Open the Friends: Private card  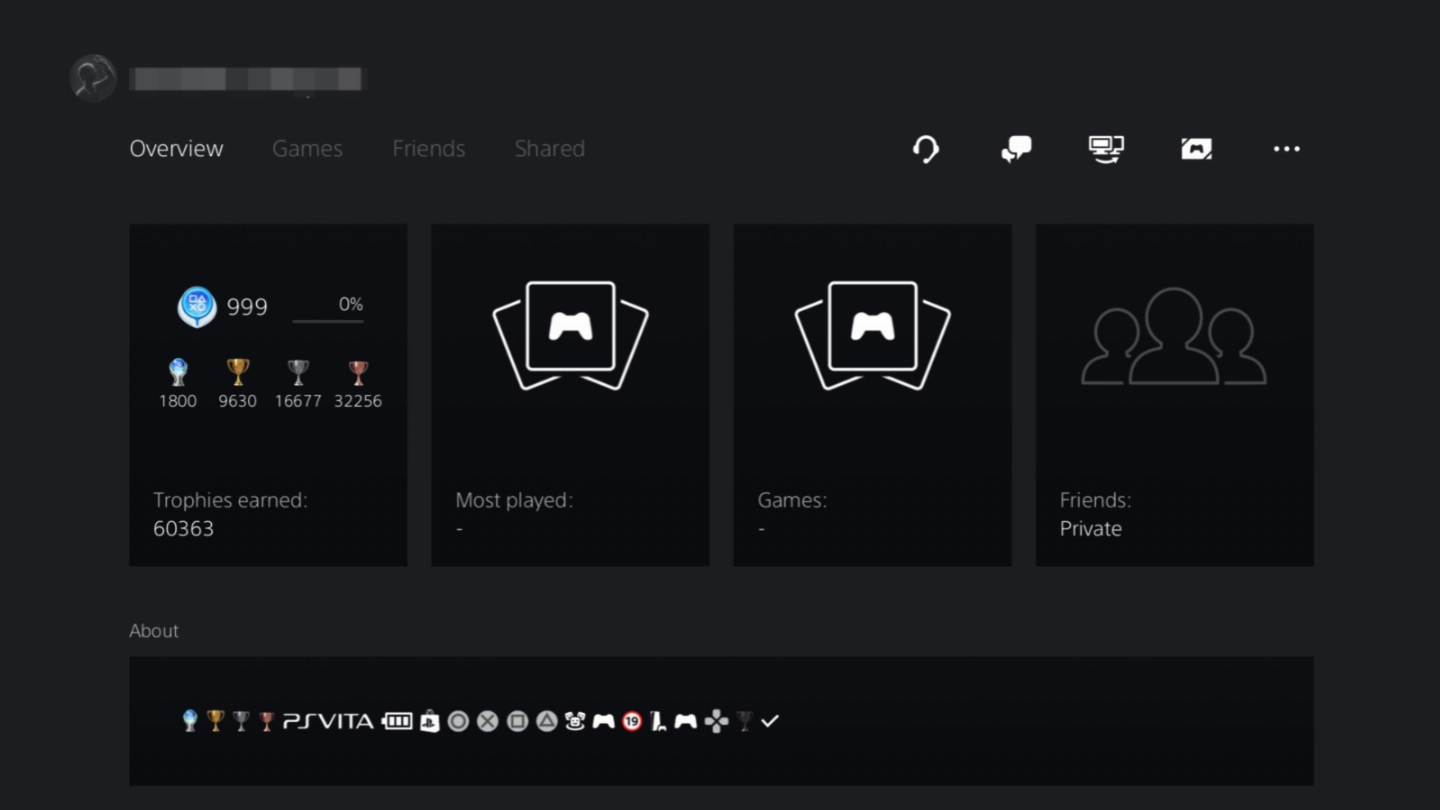[x=1175, y=395]
